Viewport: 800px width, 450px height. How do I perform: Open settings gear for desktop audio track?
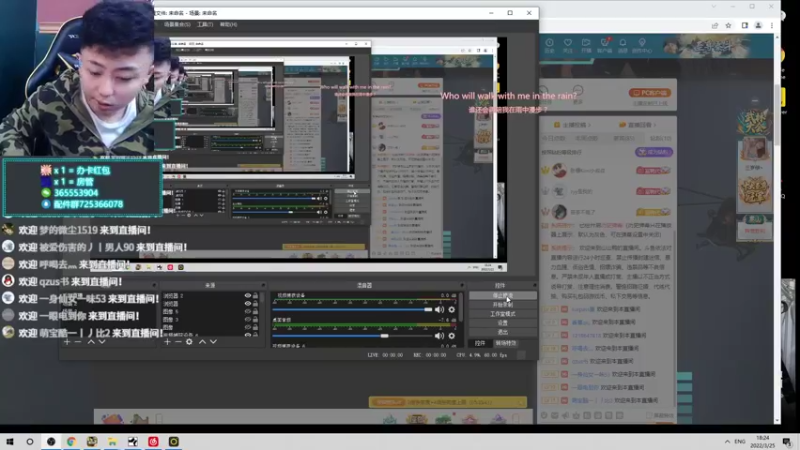coord(452,336)
